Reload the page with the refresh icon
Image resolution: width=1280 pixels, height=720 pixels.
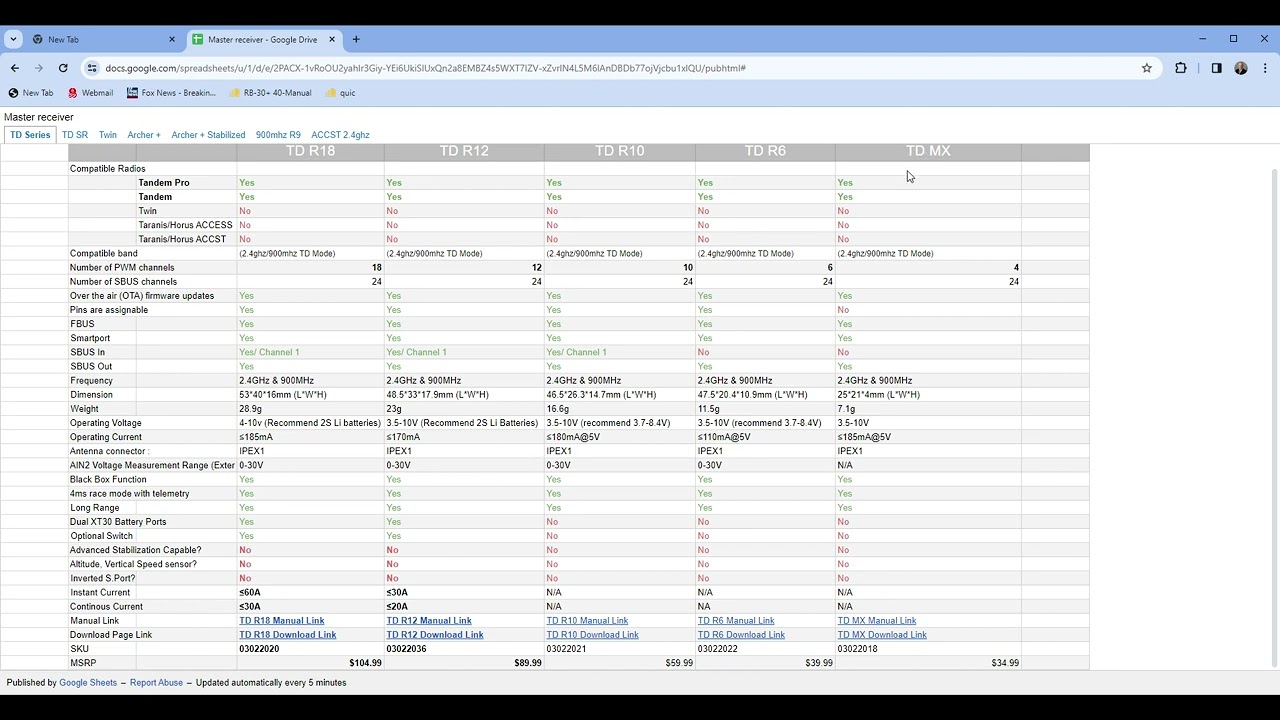point(63,68)
